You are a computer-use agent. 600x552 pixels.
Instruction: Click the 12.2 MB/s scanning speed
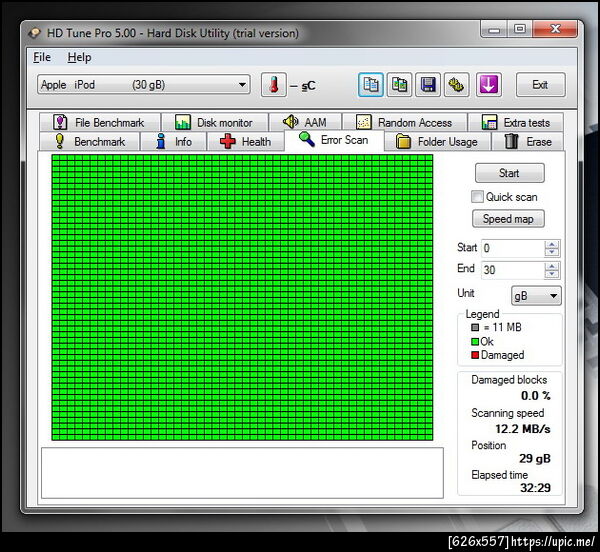coord(523,429)
